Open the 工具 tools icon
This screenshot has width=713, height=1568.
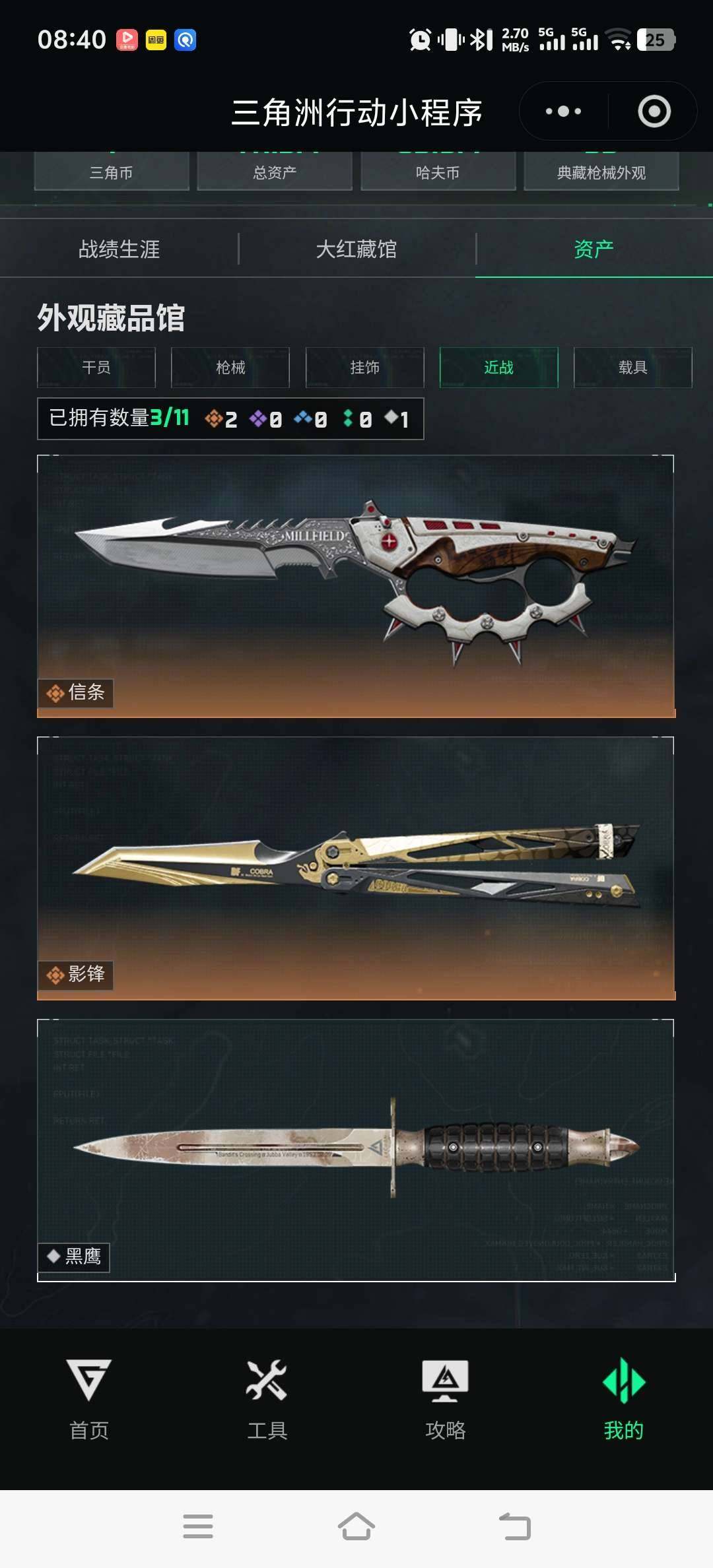[267, 1380]
